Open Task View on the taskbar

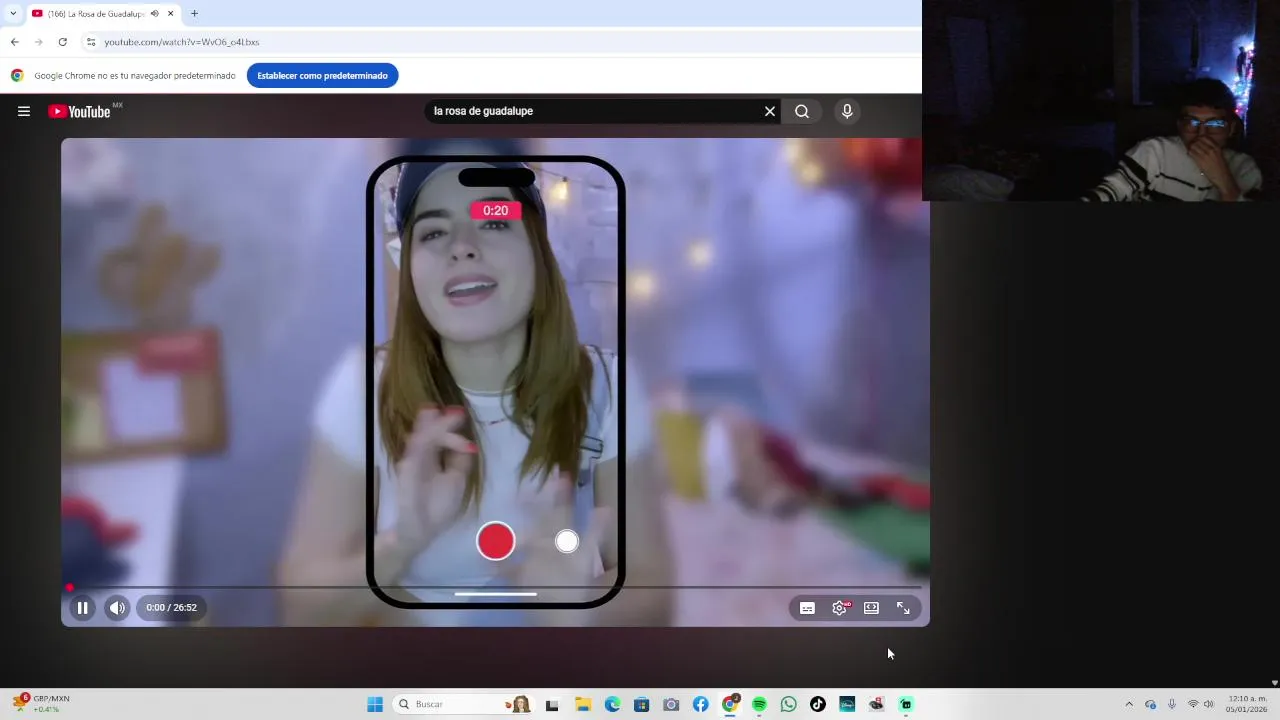point(552,704)
